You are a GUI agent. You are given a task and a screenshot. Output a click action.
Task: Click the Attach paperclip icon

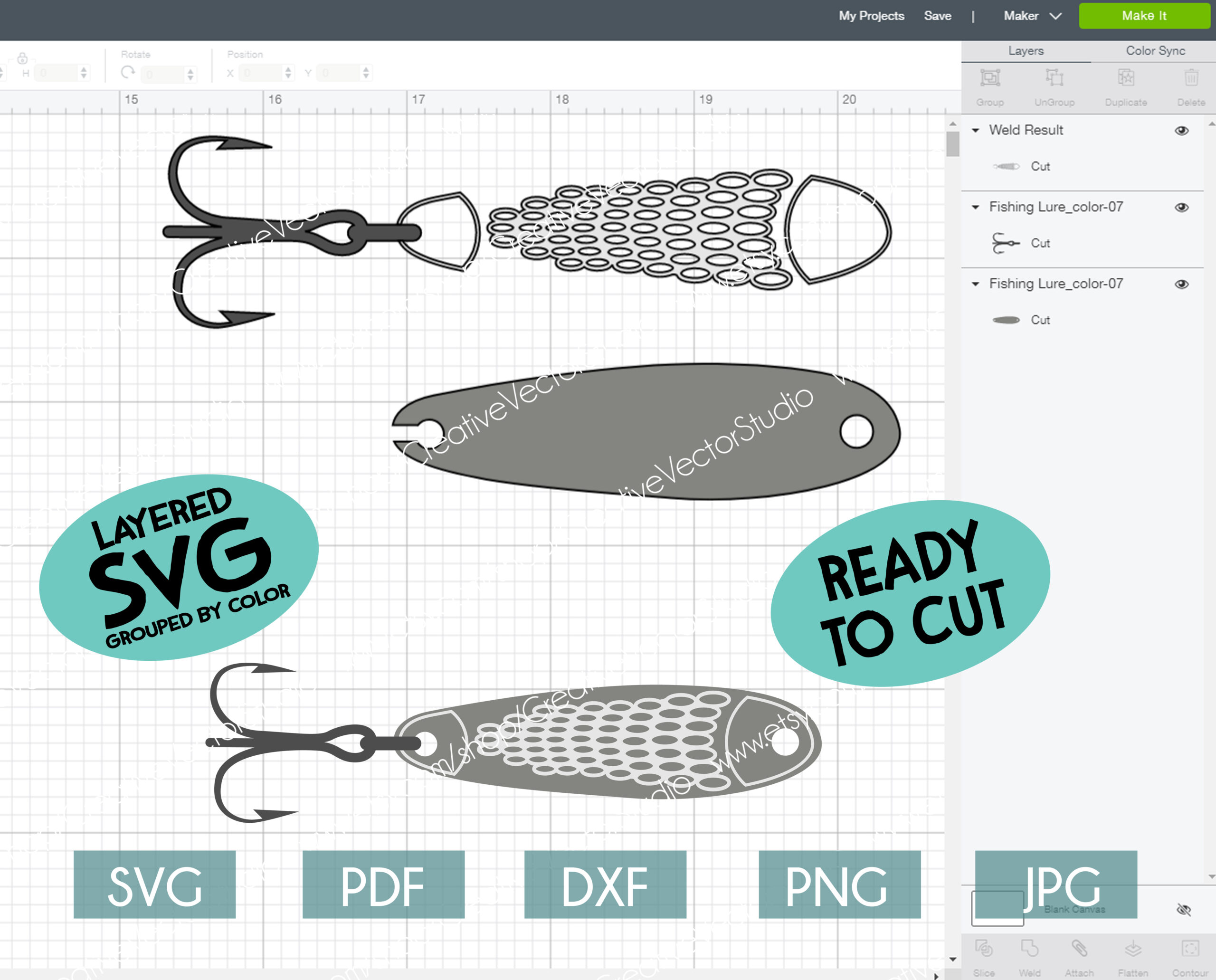point(1079,948)
